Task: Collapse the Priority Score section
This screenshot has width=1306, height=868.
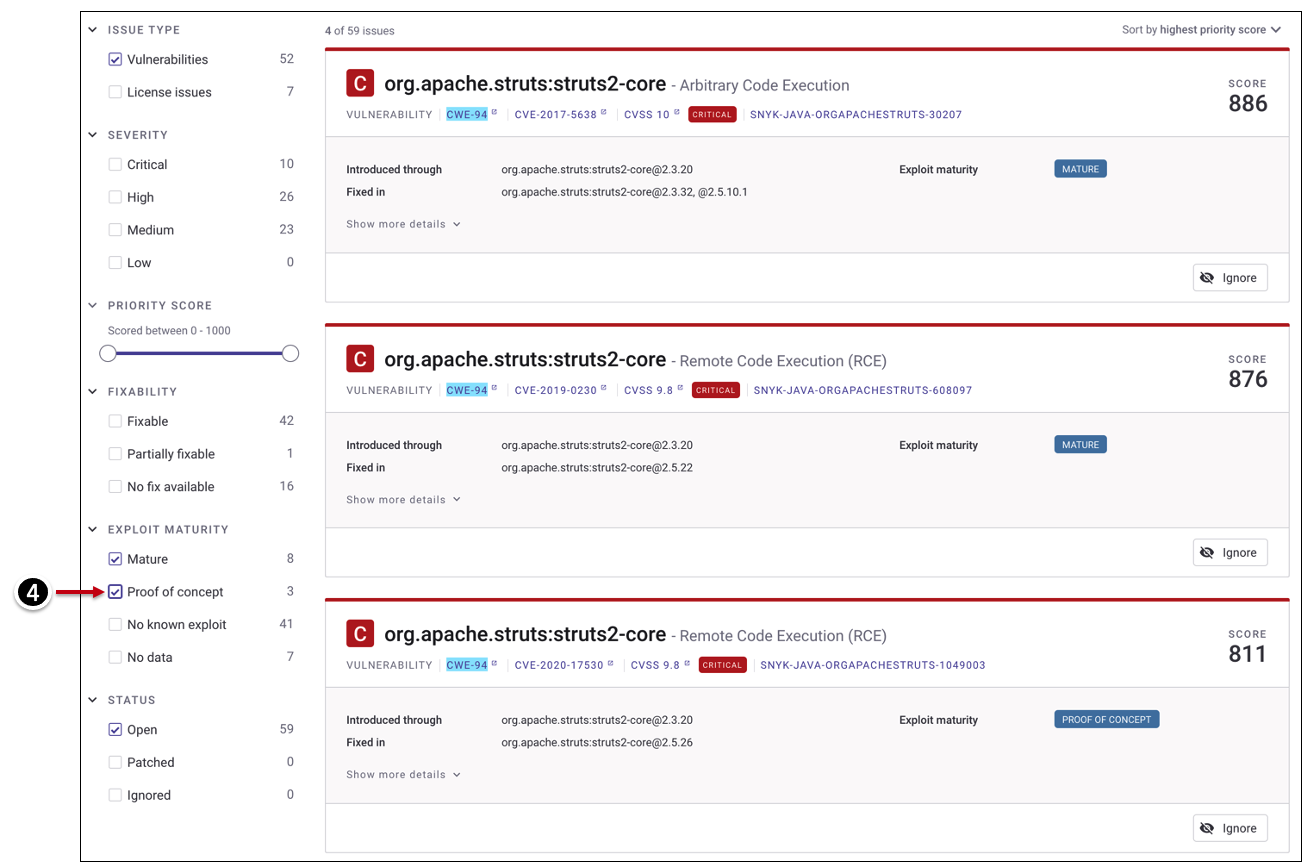Action: click(x=93, y=306)
